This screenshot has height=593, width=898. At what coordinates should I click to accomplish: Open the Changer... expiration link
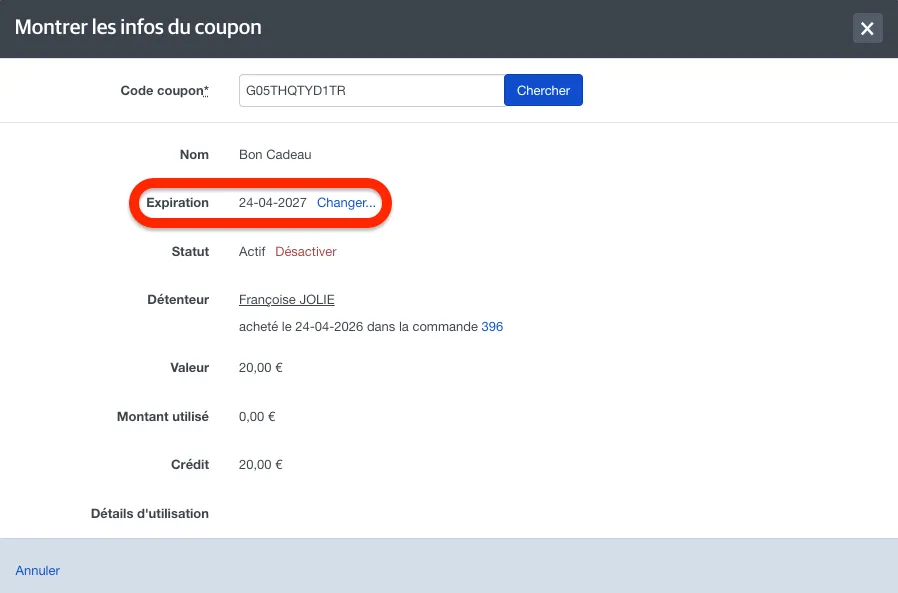[x=346, y=203]
